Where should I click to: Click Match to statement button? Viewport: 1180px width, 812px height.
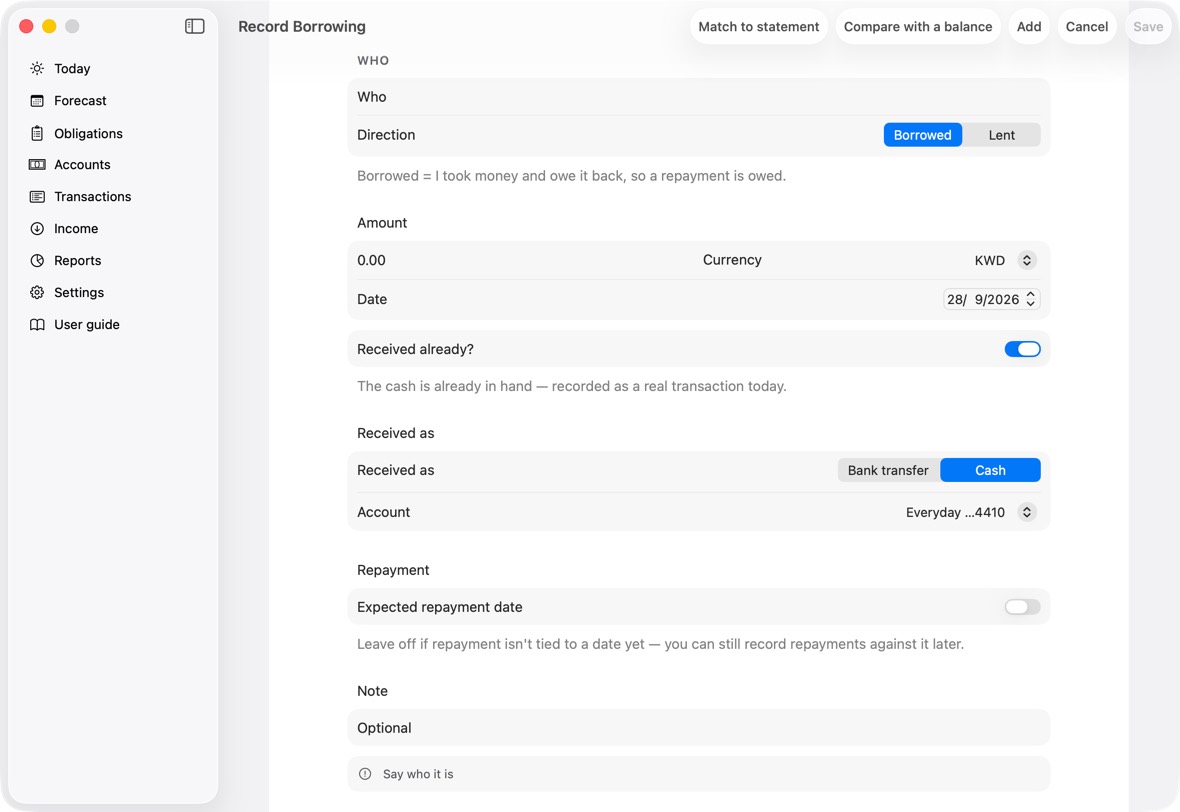(759, 26)
